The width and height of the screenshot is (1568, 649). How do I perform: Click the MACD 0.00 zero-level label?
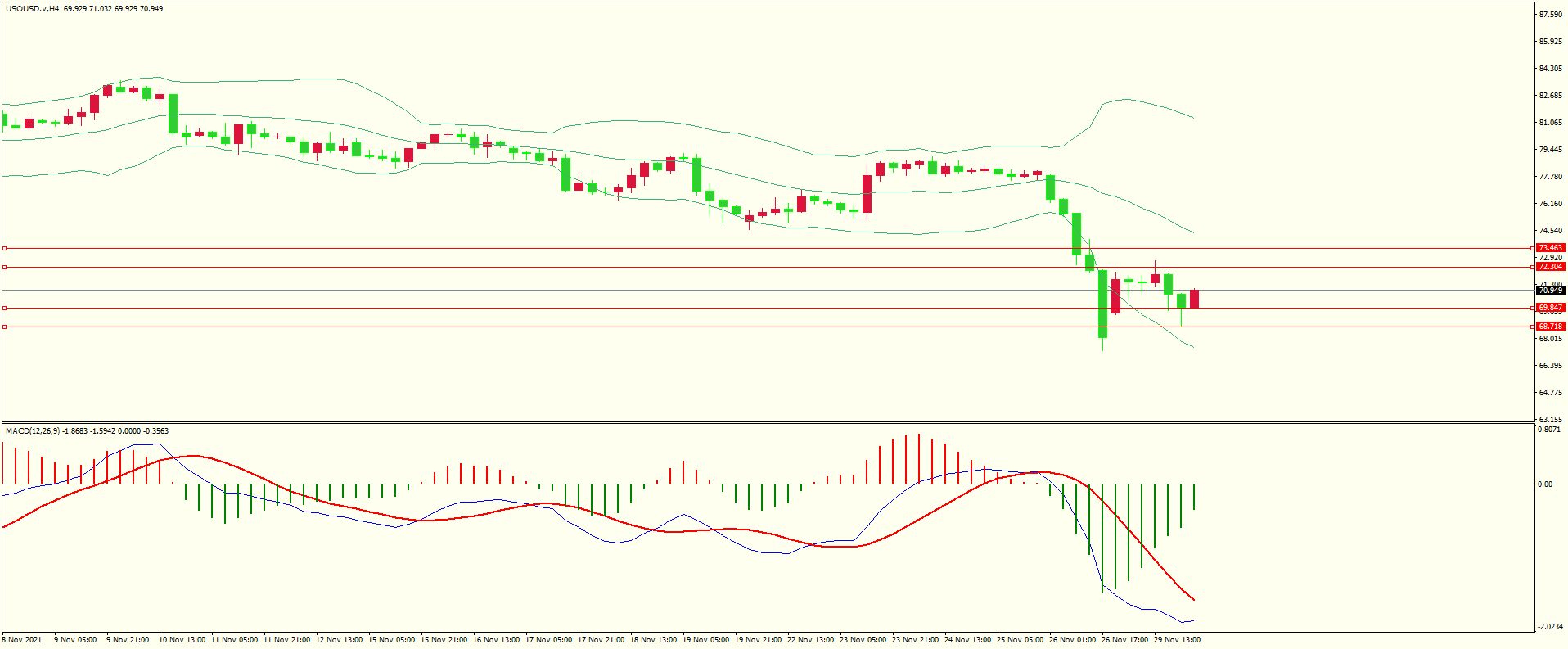[x=1545, y=484]
